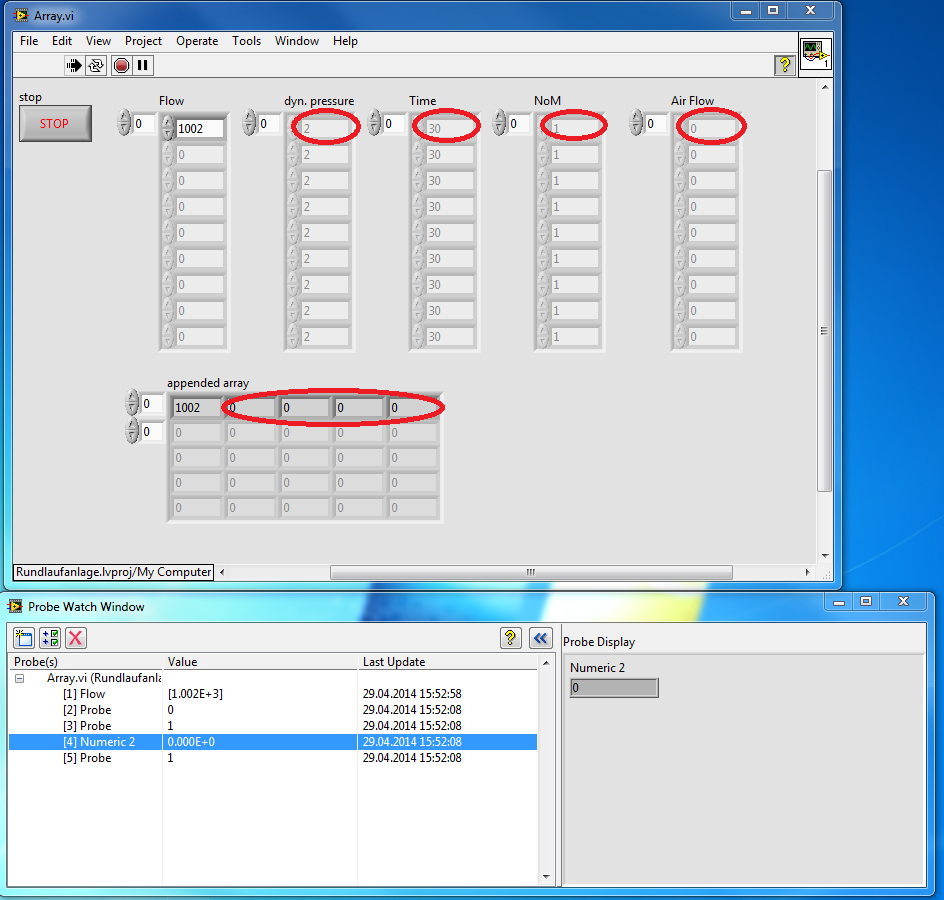
Task: Open the Tools menu
Action: pos(246,41)
